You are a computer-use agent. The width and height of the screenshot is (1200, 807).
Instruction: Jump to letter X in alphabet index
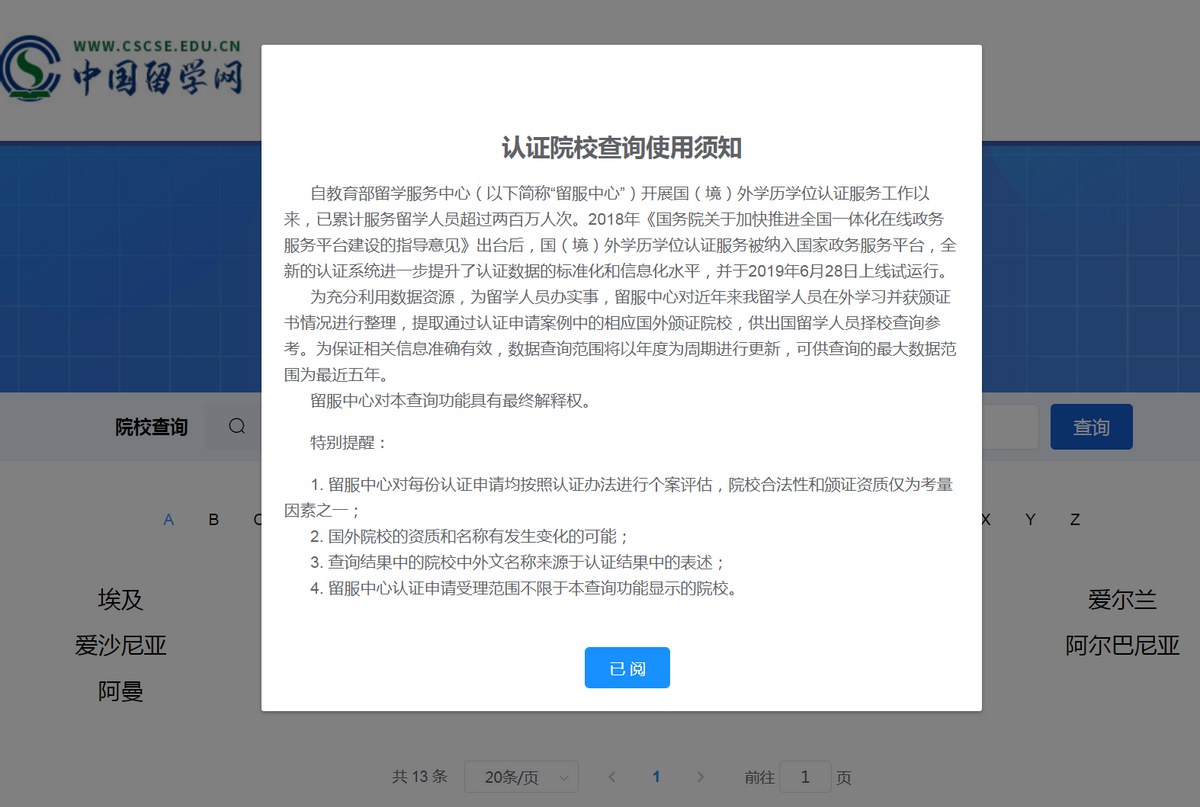point(985,519)
